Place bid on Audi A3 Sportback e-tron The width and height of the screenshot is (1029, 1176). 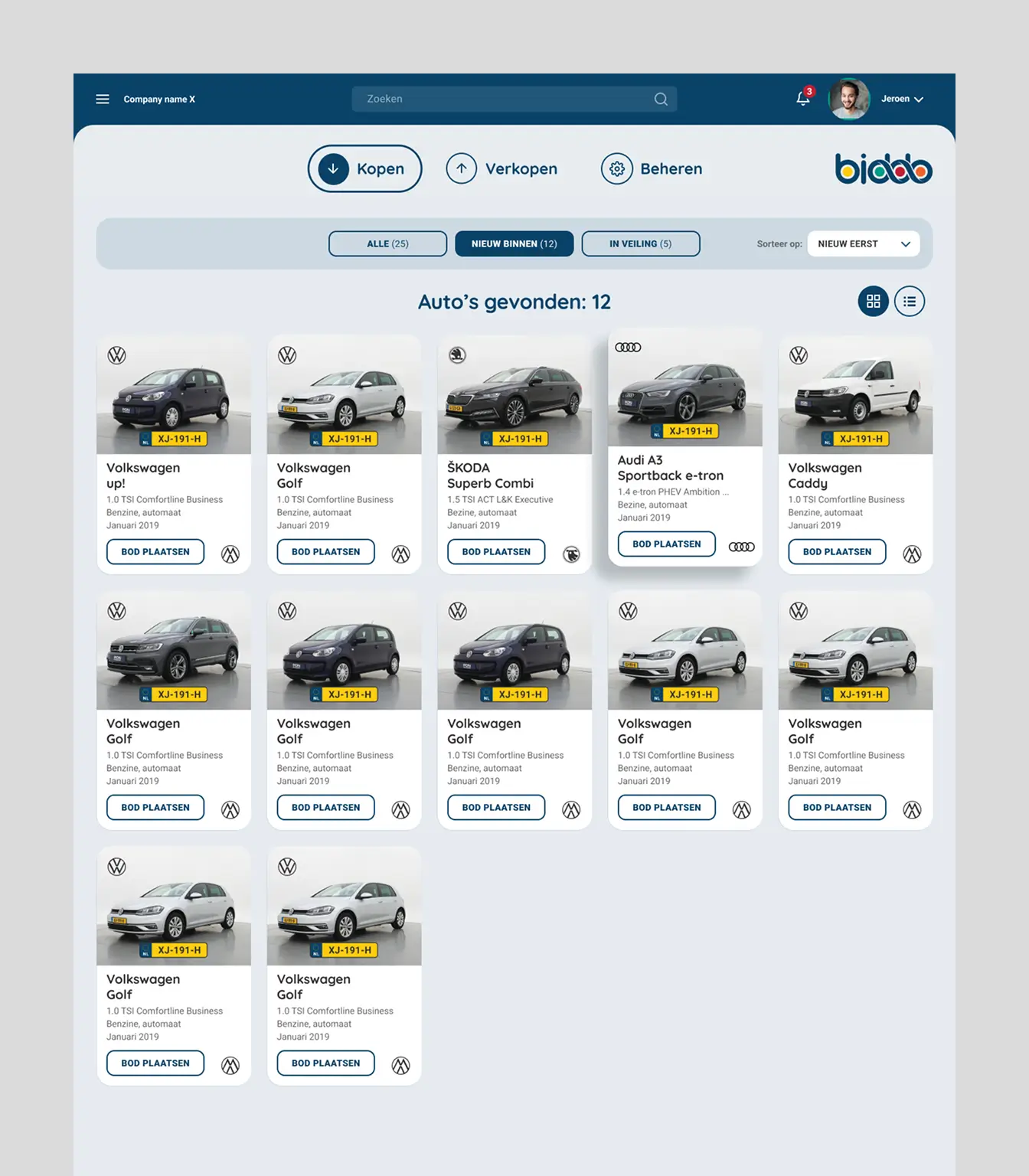[x=667, y=544]
